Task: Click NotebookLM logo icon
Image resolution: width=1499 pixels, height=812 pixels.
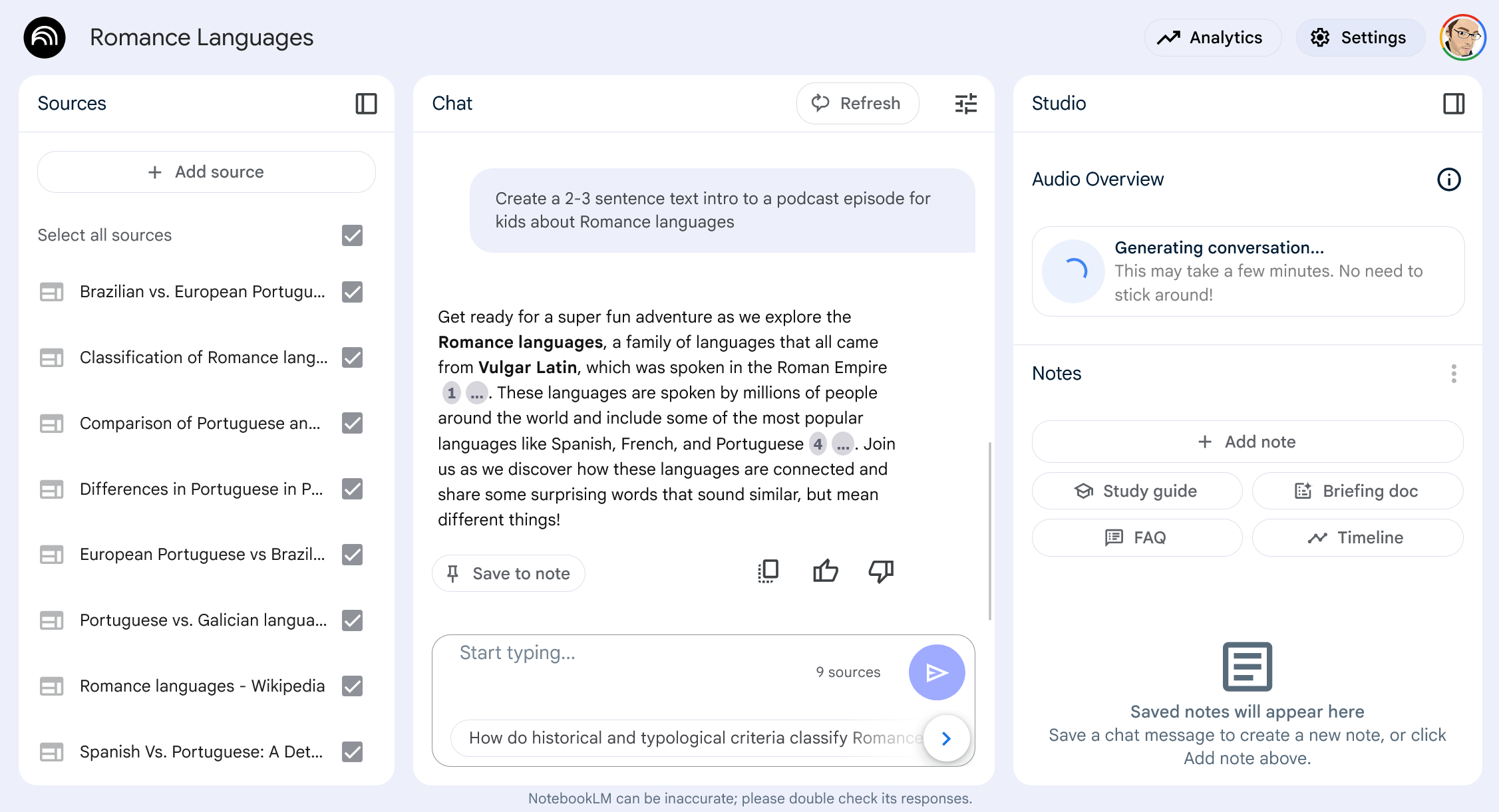Action: [x=45, y=38]
